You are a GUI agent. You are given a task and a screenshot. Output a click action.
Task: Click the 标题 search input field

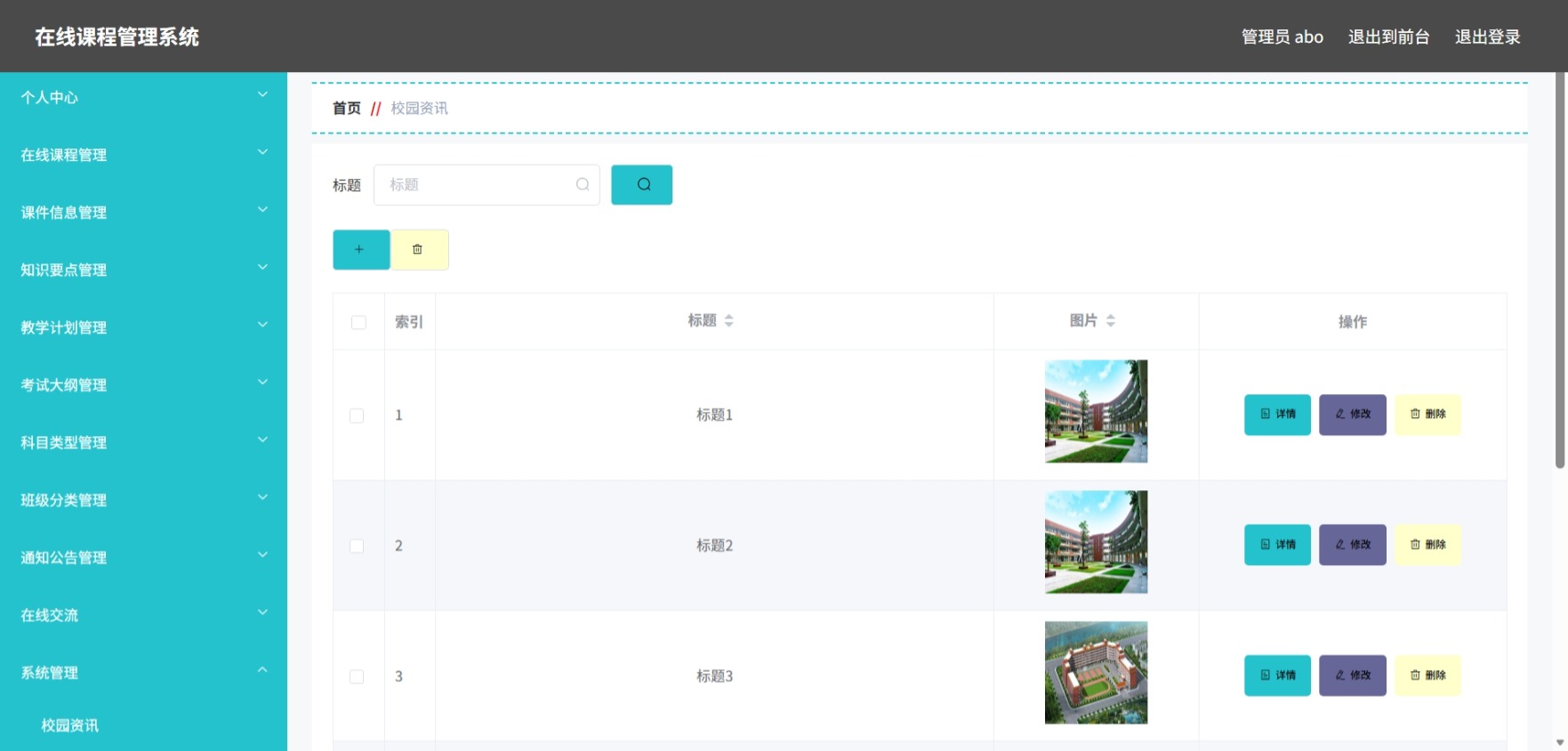(486, 184)
